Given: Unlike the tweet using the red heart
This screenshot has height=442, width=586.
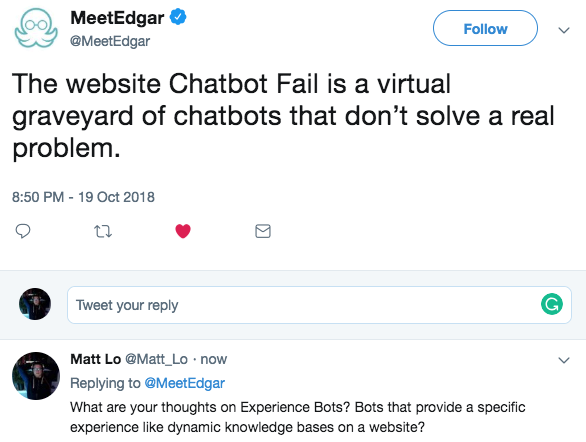Looking at the screenshot, I should click(183, 231).
